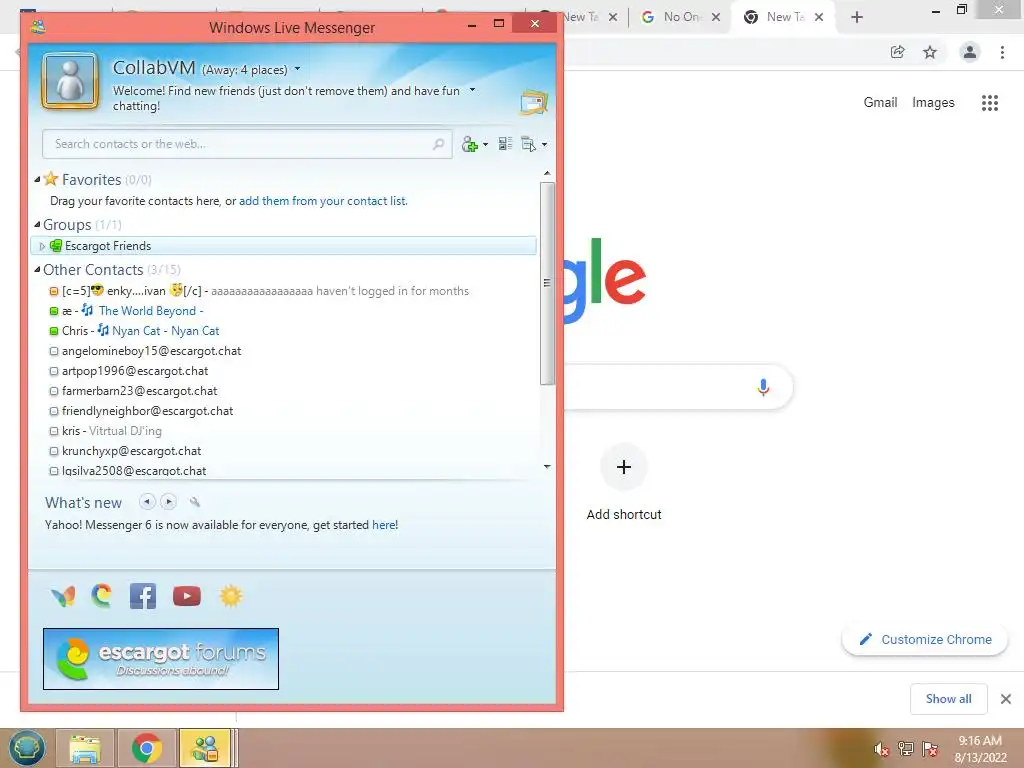Screen dimensions: 1024x768
Task: Click the Show menu icon in Messenger
Action: (528, 144)
